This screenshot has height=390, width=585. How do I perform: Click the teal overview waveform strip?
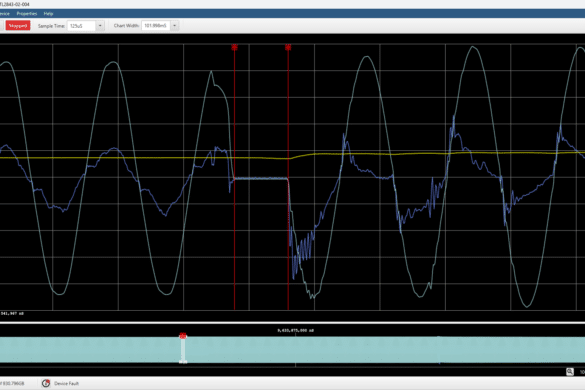tap(292, 350)
